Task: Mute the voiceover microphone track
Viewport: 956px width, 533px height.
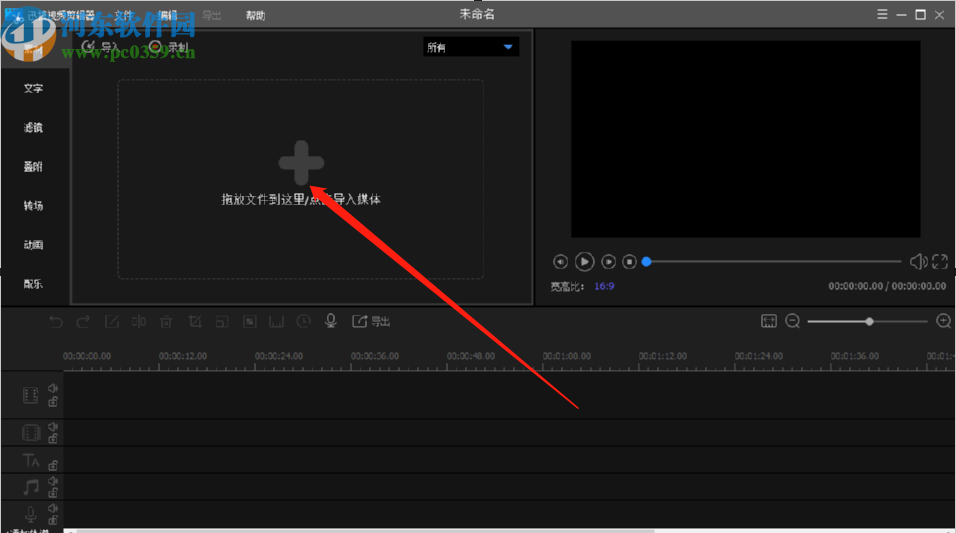Action: (x=53, y=508)
